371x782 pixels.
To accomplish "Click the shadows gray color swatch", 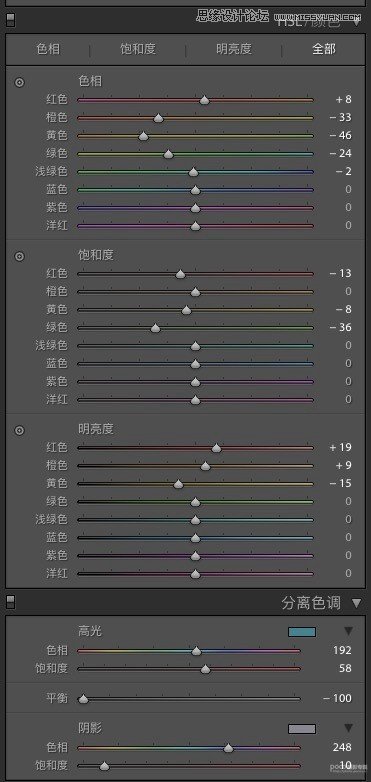I will point(302,729).
